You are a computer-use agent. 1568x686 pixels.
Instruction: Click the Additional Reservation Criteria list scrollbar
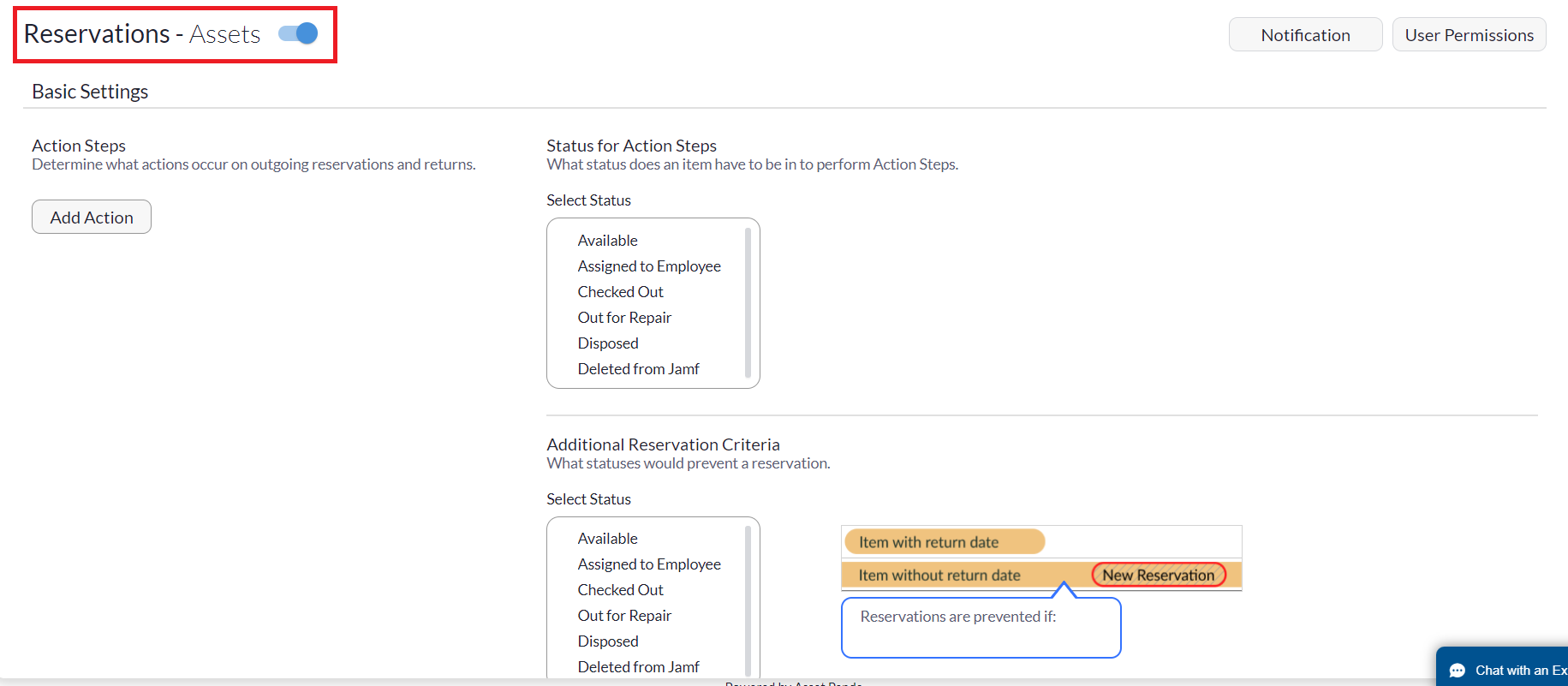748,601
